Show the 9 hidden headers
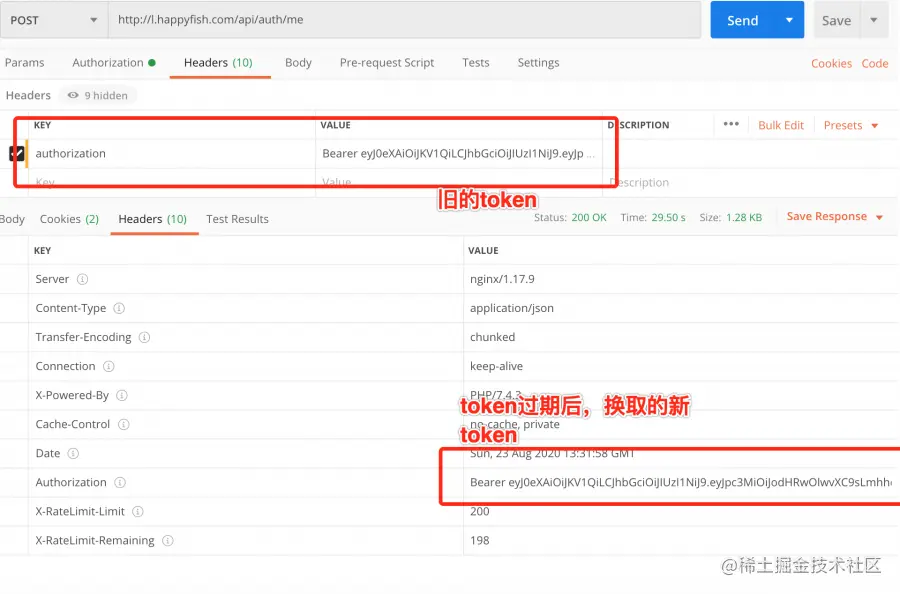Image resolution: width=900 pixels, height=594 pixels. (x=98, y=95)
